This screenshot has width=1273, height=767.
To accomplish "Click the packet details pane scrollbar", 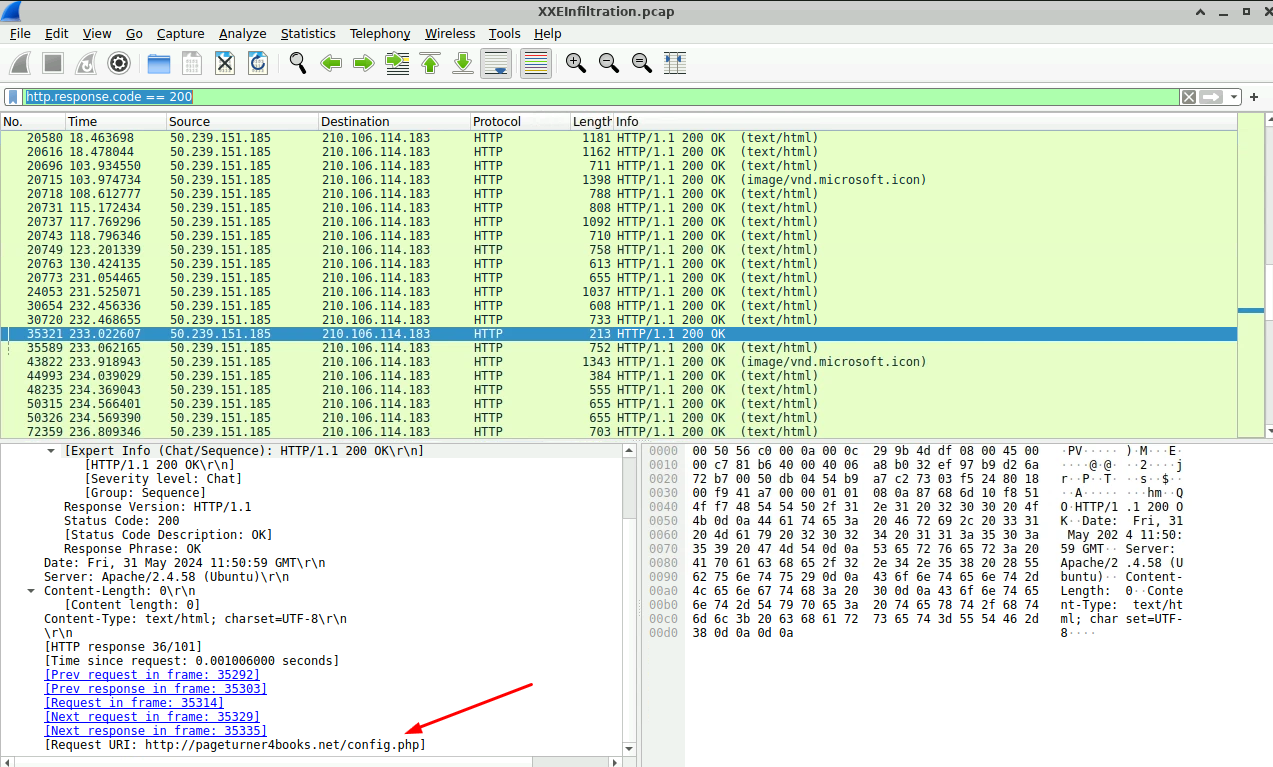I will [x=629, y=600].
